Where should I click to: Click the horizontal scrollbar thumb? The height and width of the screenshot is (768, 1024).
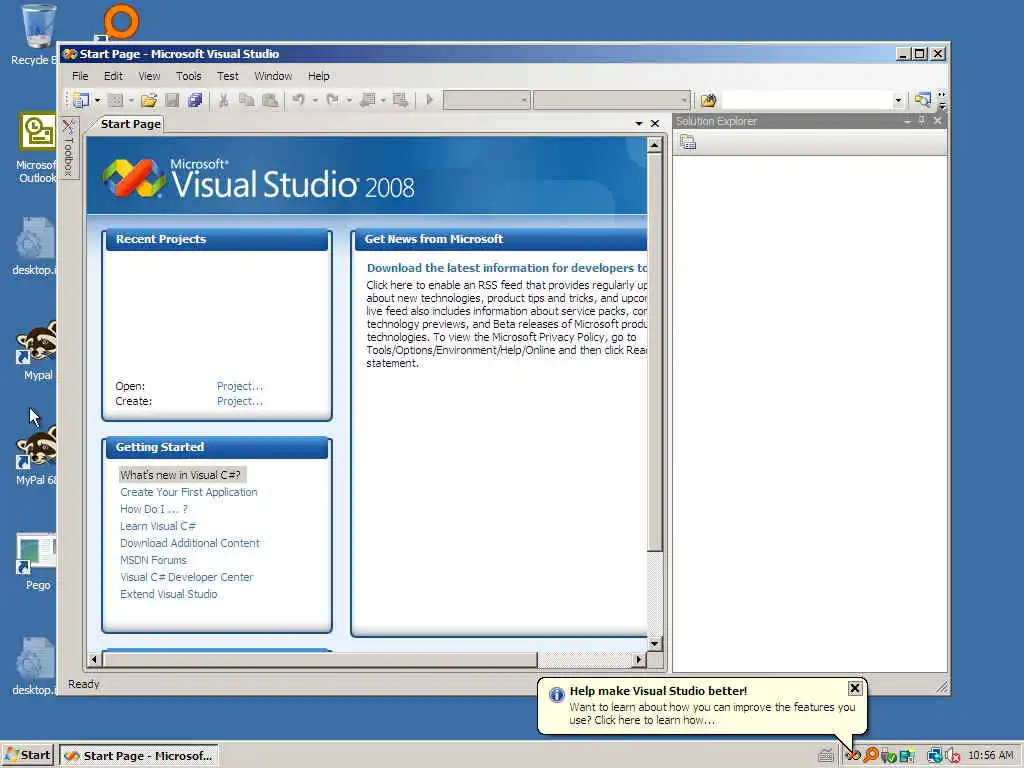(x=320, y=660)
